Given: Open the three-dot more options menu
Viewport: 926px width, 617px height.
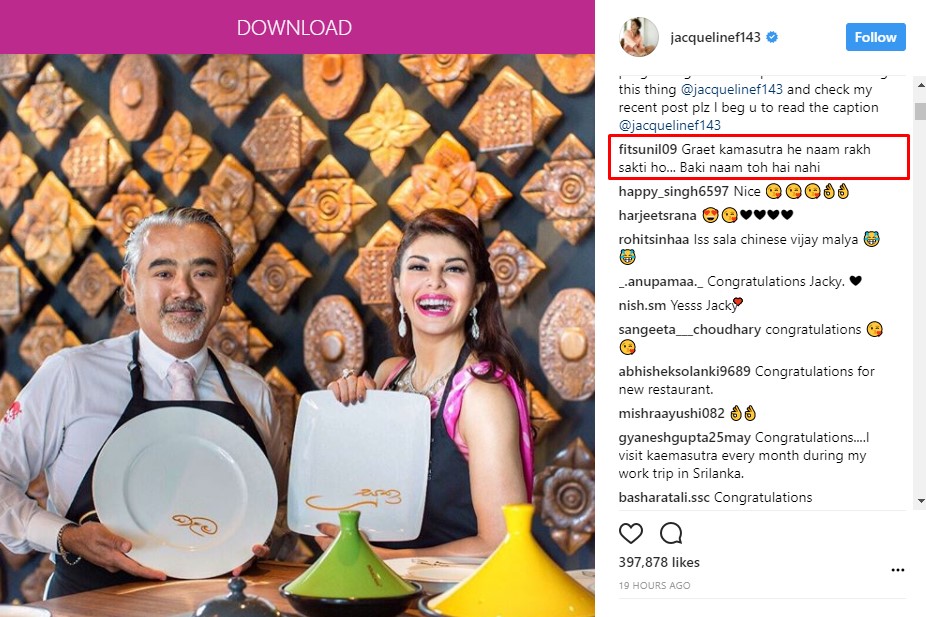Looking at the screenshot, I should point(898,570).
